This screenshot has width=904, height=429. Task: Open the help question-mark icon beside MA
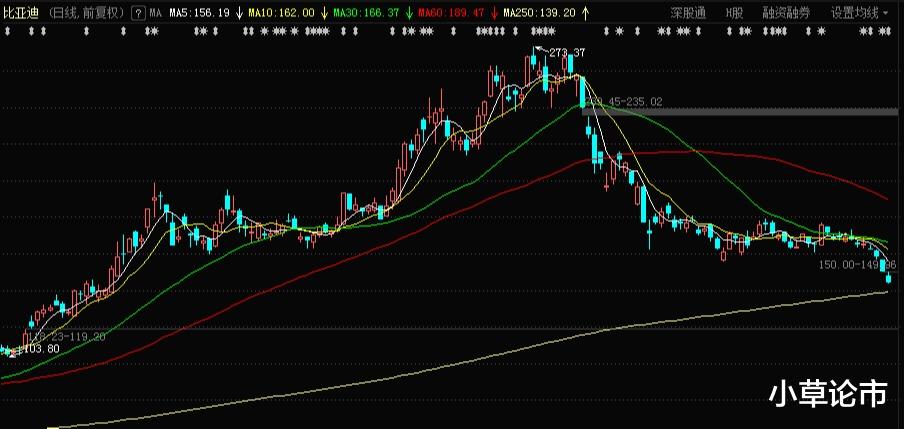point(137,13)
